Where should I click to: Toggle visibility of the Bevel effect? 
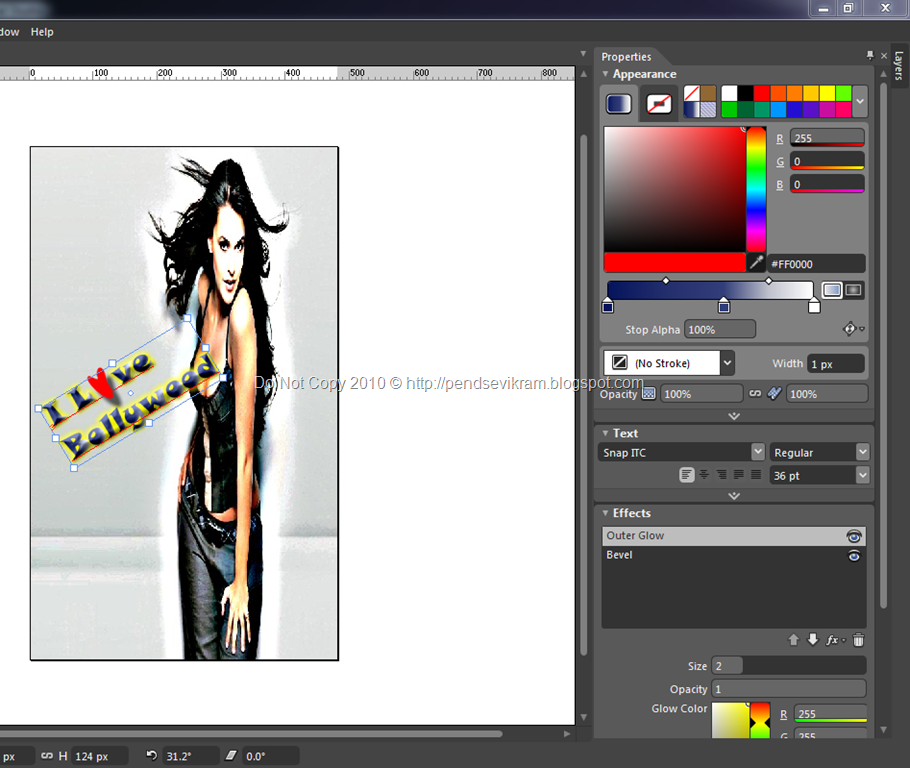coord(854,556)
